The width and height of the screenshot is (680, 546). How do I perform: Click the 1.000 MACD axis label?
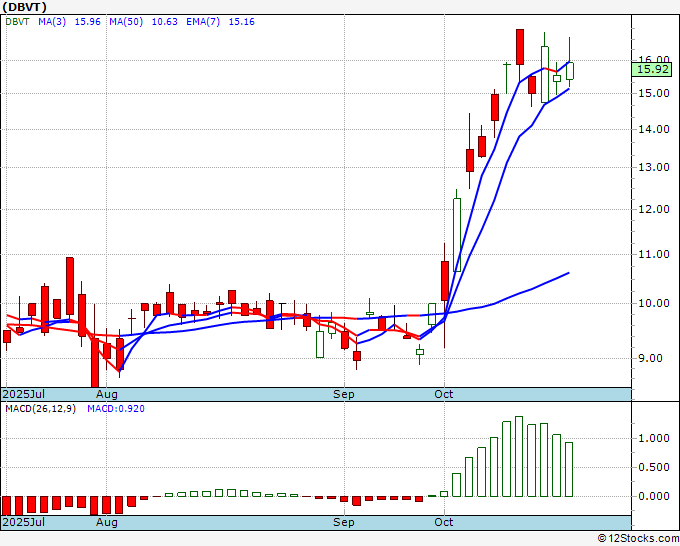coord(654,438)
